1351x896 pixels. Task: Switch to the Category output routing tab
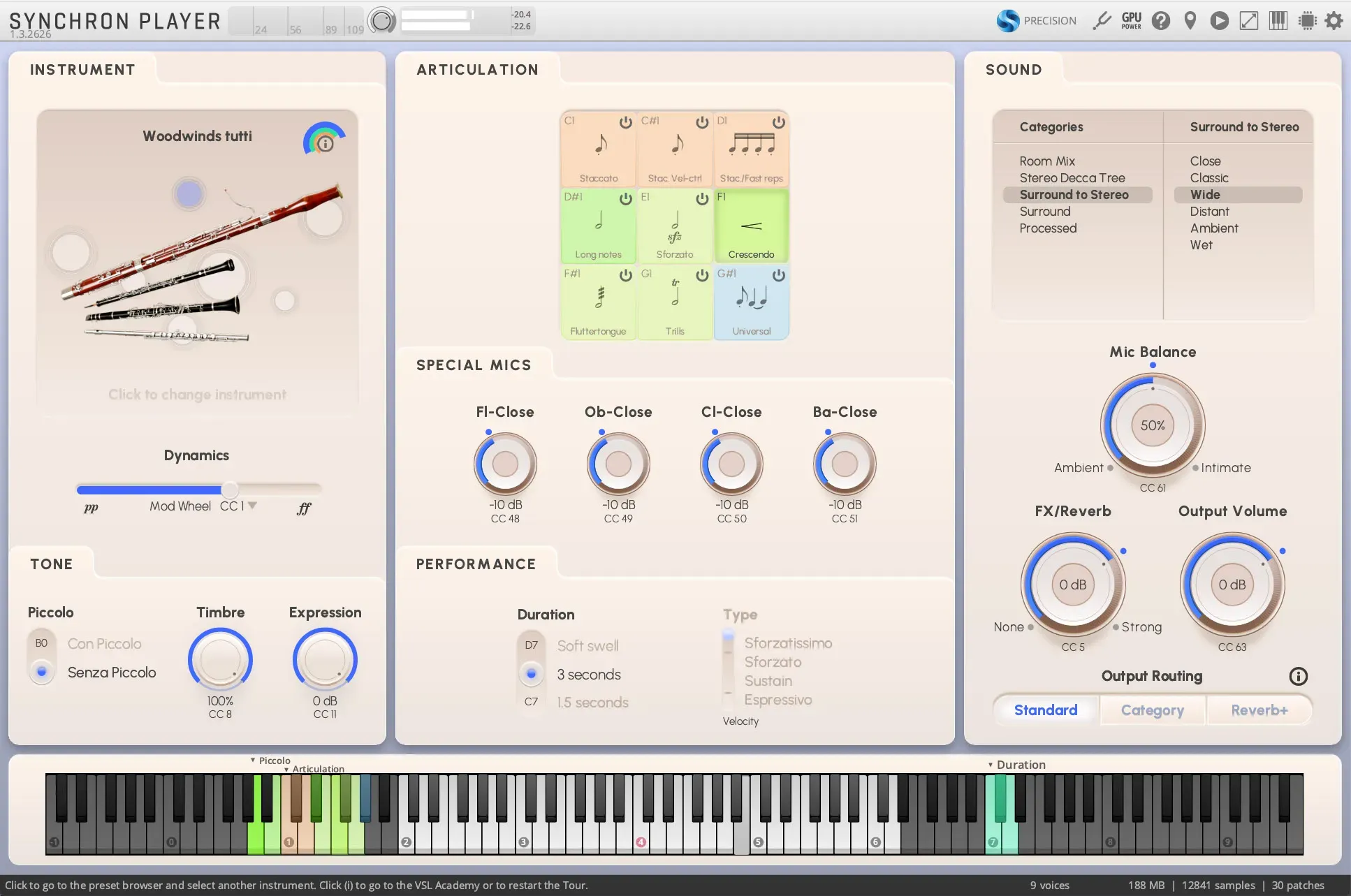point(1152,710)
